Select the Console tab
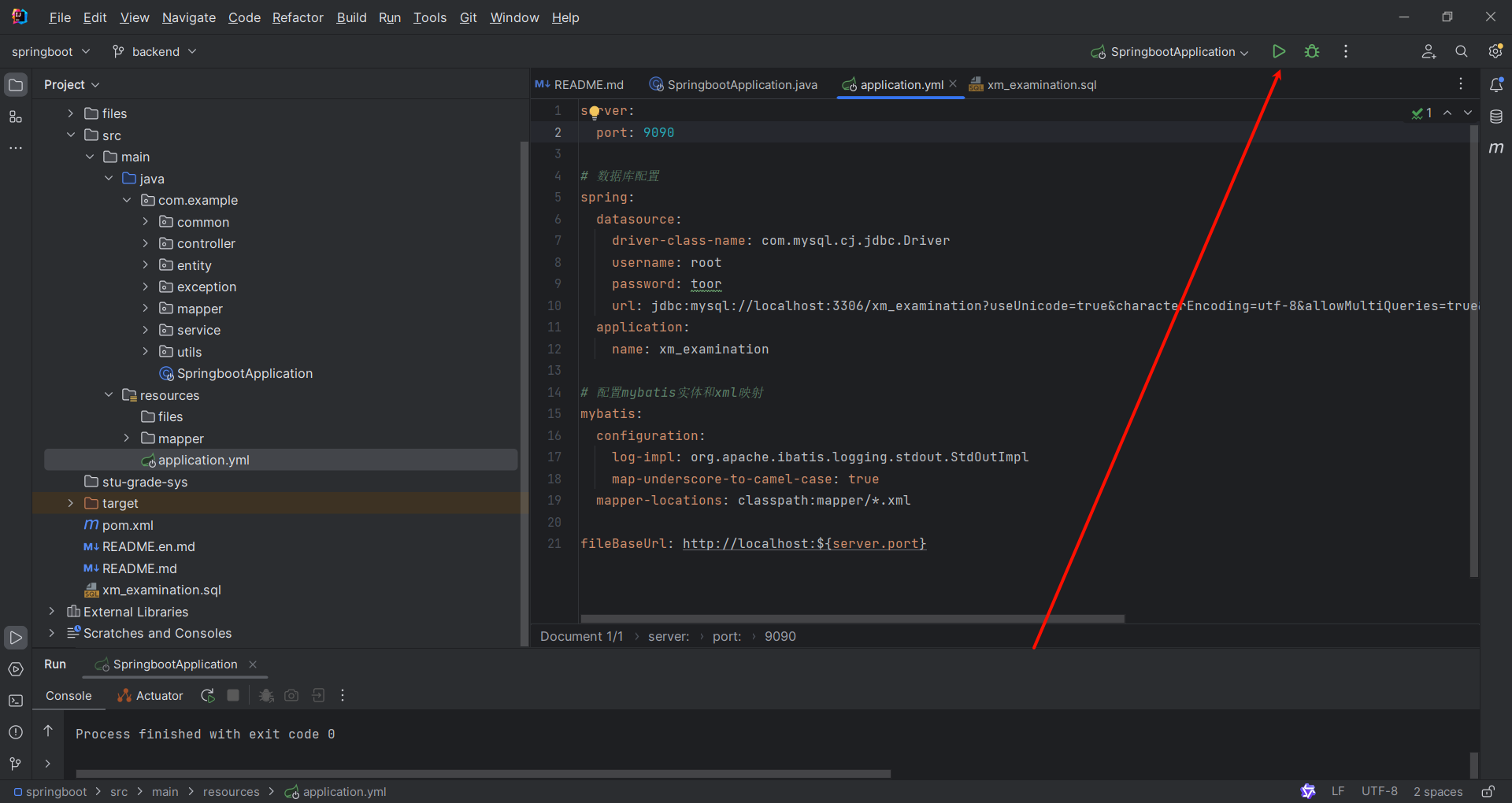Screen dimensions: 1512x803 click(69, 696)
